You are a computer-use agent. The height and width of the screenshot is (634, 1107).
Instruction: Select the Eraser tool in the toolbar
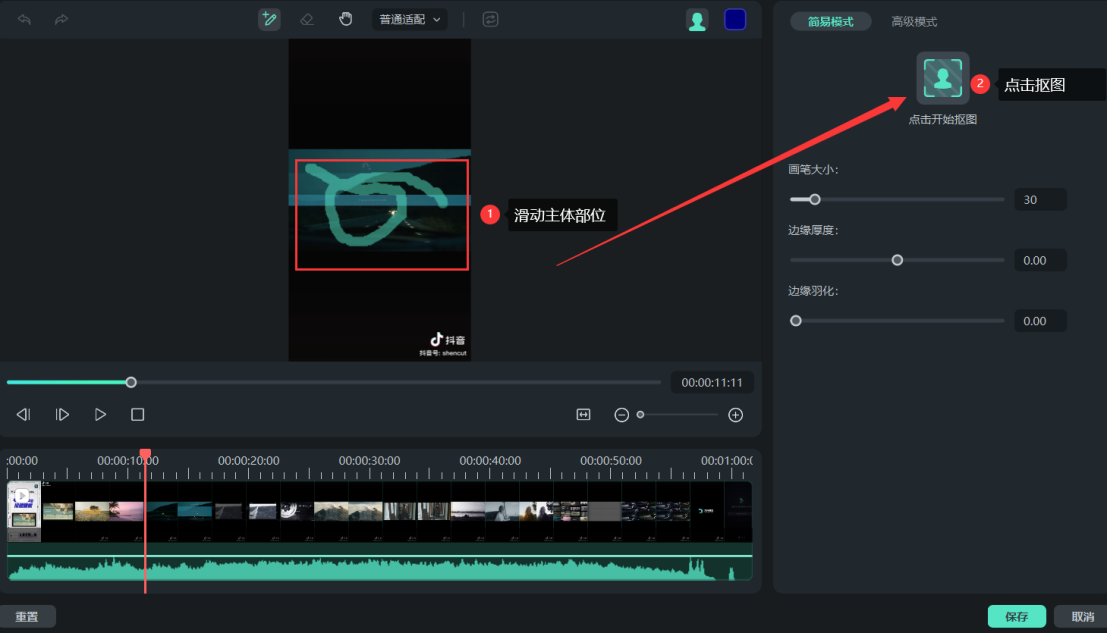pos(307,19)
